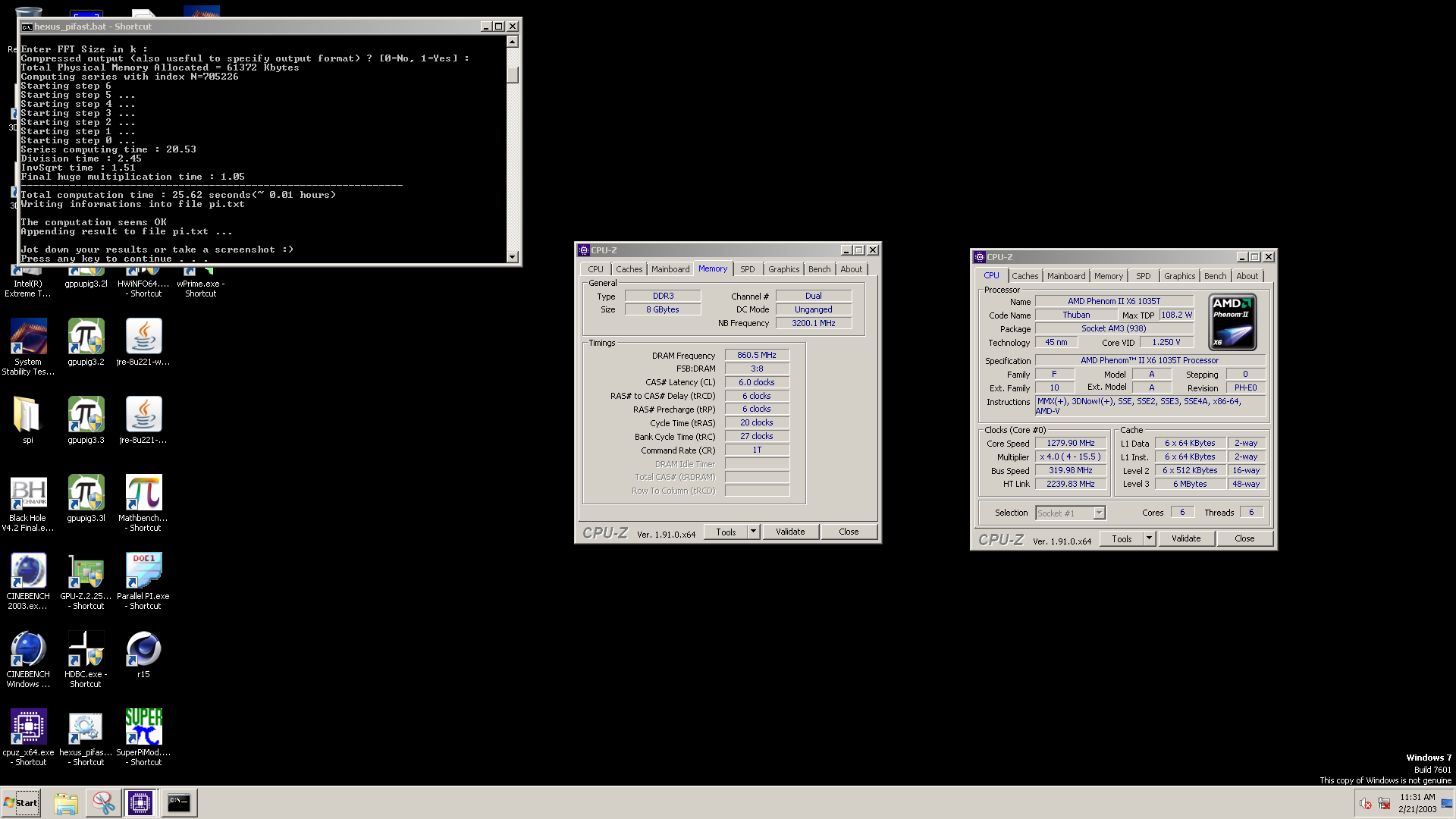Open Bench tab in right CPU-Z window
Viewport: 1456px width, 819px height.
[1215, 276]
